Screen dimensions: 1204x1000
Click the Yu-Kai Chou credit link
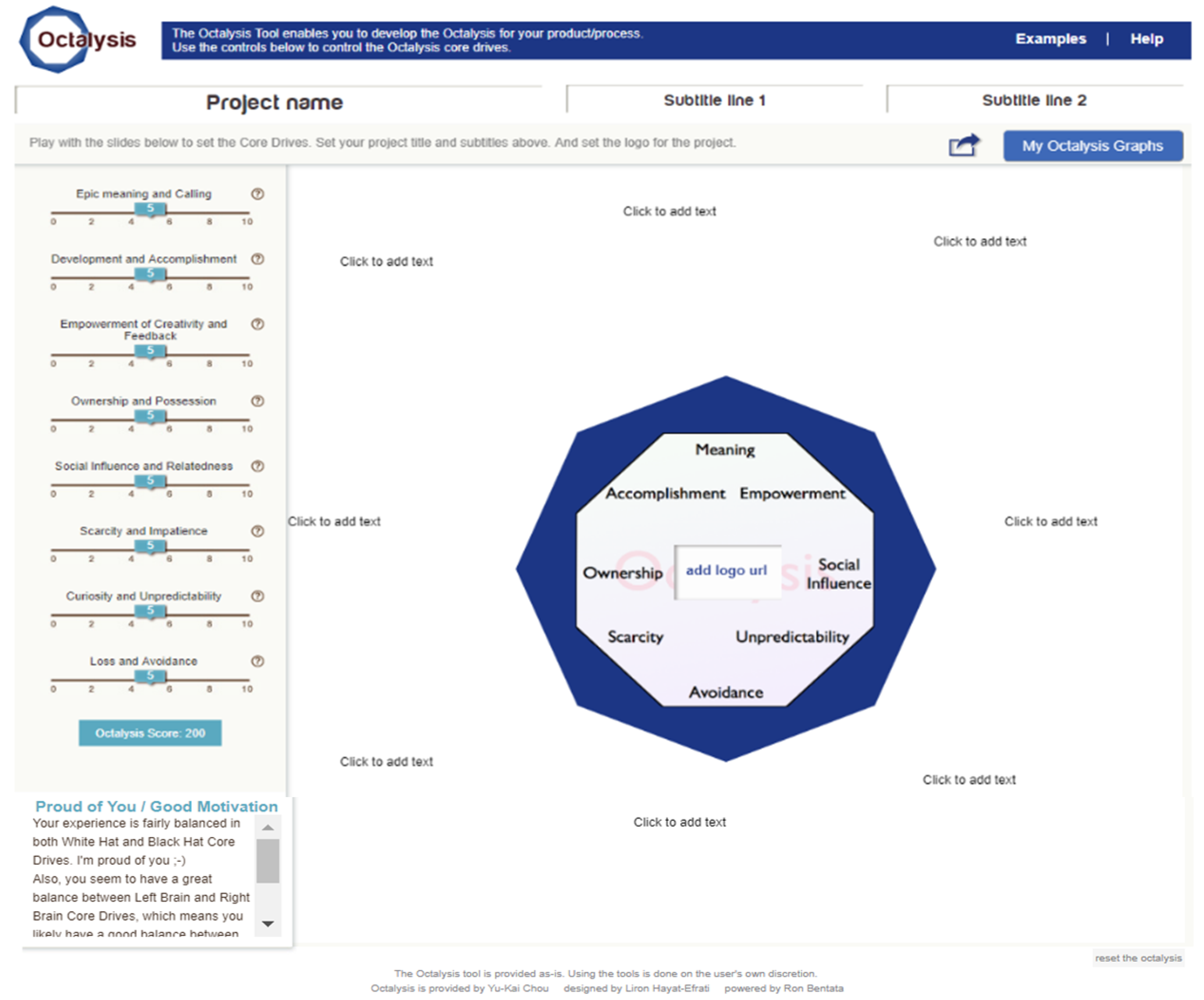(x=518, y=988)
